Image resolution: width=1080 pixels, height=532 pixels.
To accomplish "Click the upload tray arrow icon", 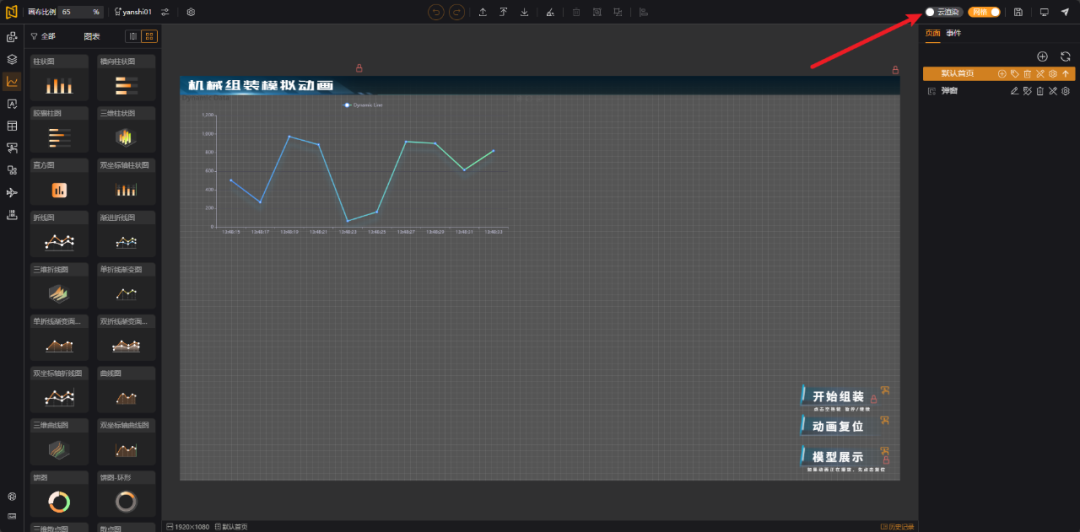I will [483, 12].
